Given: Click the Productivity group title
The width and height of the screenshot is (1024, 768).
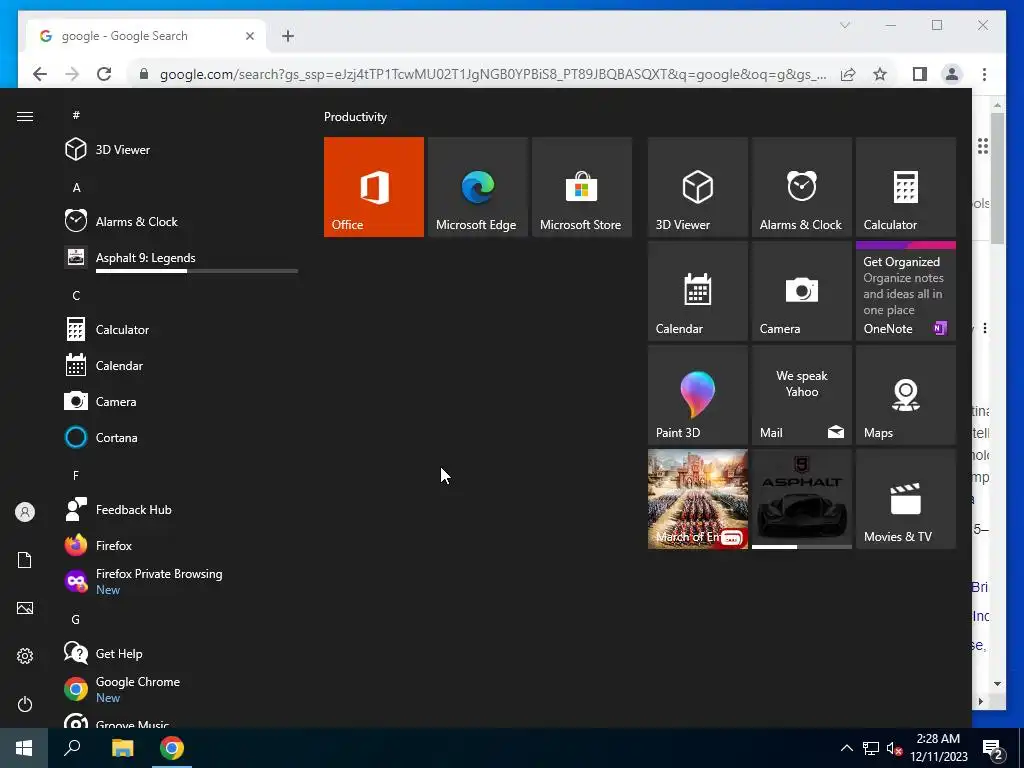Looking at the screenshot, I should (x=355, y=117).
